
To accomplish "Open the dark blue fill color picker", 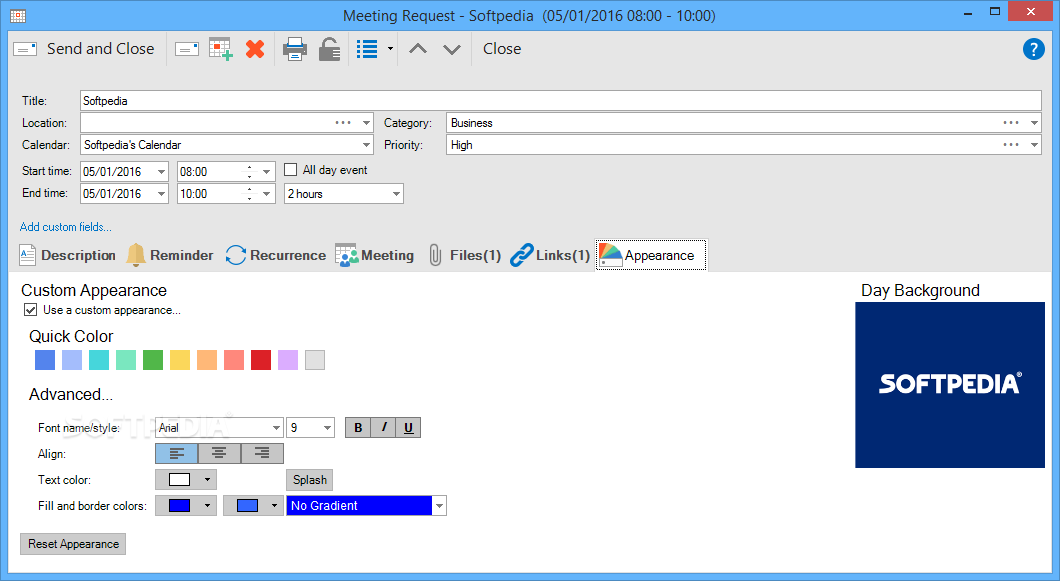I will click(186, 506).
